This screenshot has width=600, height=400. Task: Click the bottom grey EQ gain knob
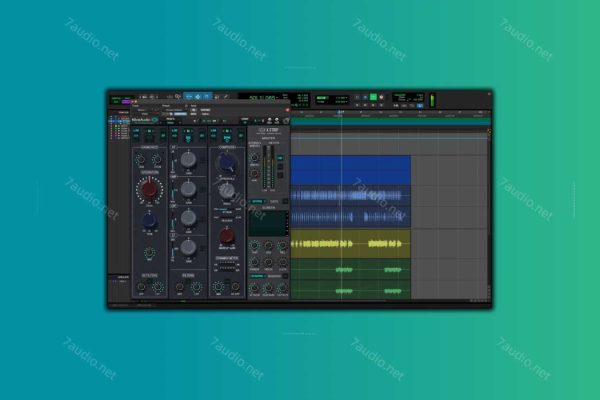click(188, 248)
